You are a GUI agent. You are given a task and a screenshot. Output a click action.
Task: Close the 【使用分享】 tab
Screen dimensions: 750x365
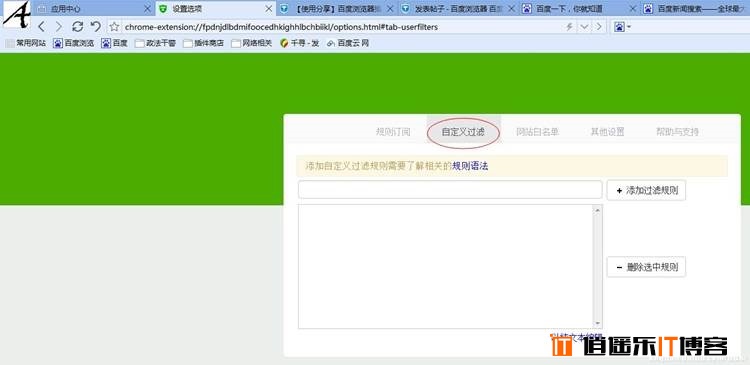click(x=390, y=9)
